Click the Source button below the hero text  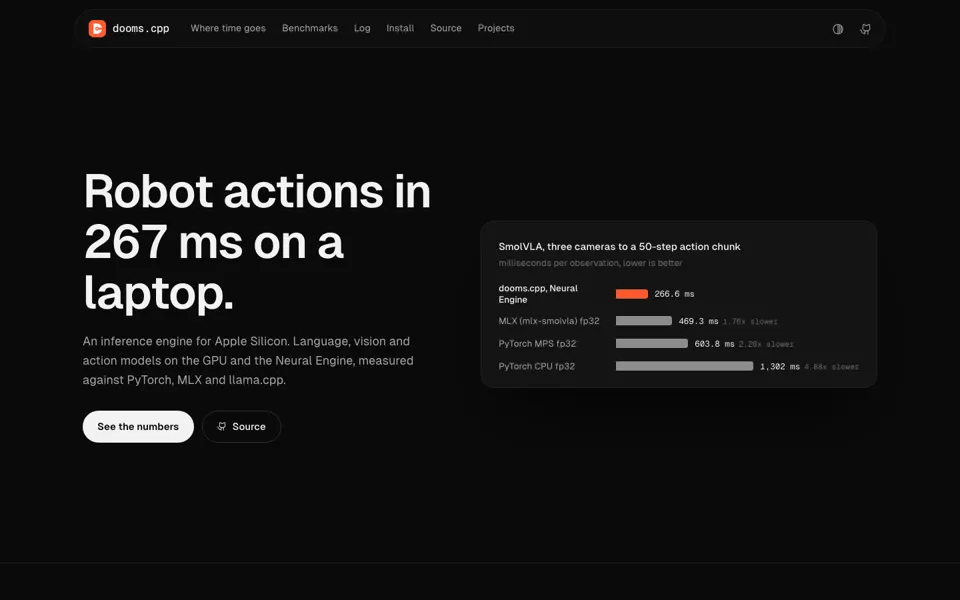coord(241,427)
